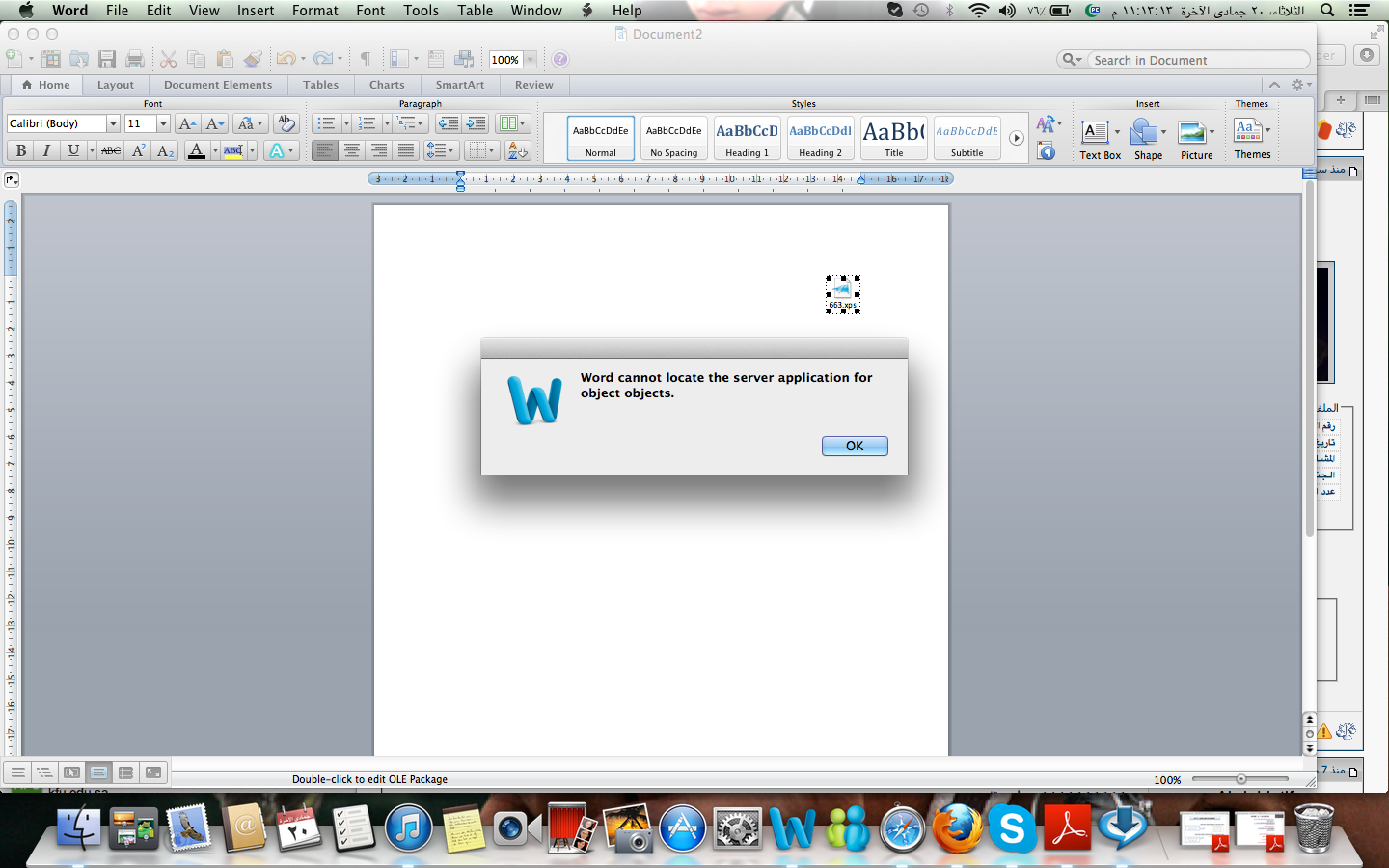Open the Format menu
The width and height of the screenshot is (1389, 868).
point(315,11)
